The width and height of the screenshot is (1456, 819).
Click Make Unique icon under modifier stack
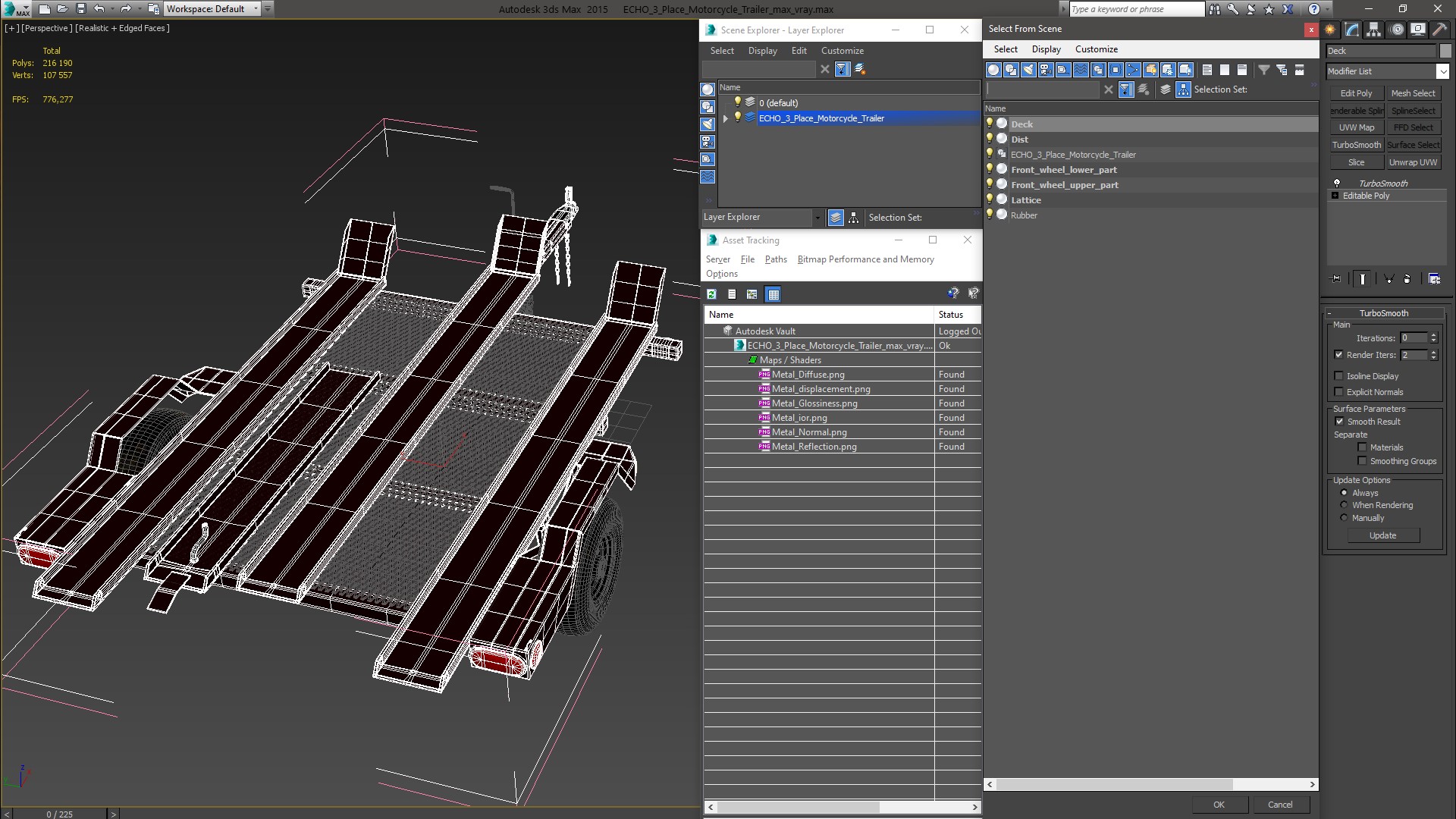point(1389,279)
